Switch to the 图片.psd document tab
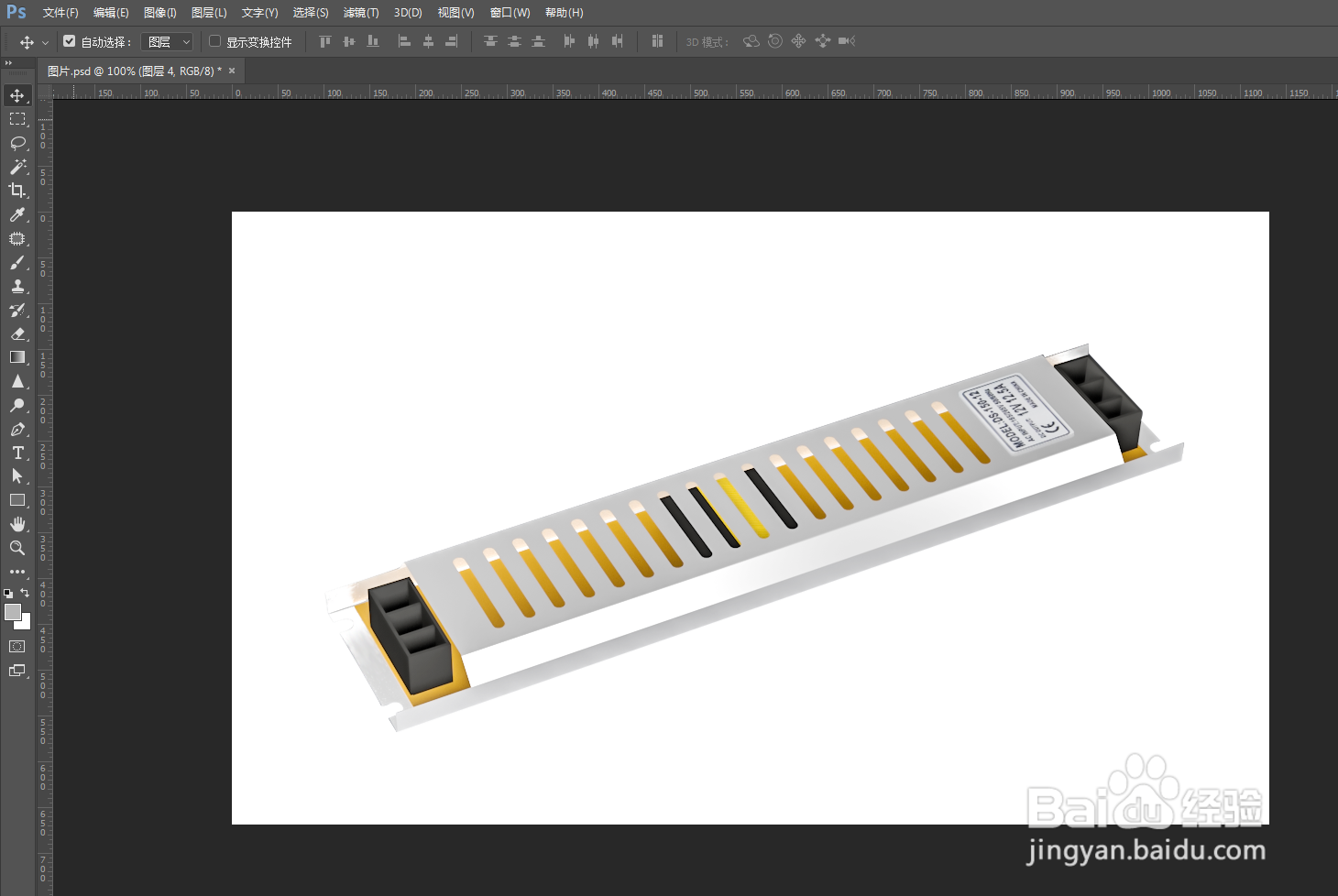Viewport: 1338px width, 896px height. point(135,71)
